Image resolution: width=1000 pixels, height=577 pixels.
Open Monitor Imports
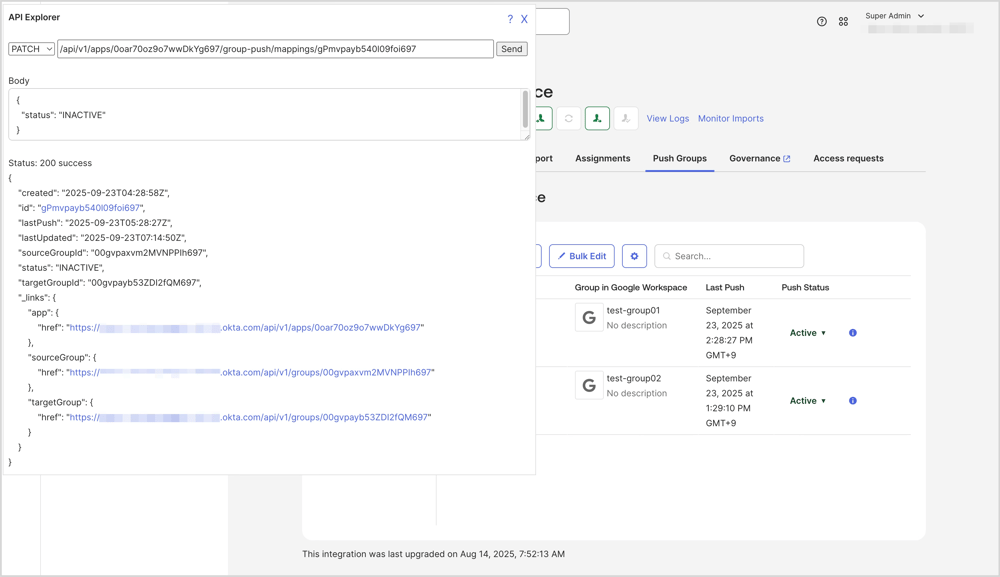pyautogui.click(x=730, y=119)
